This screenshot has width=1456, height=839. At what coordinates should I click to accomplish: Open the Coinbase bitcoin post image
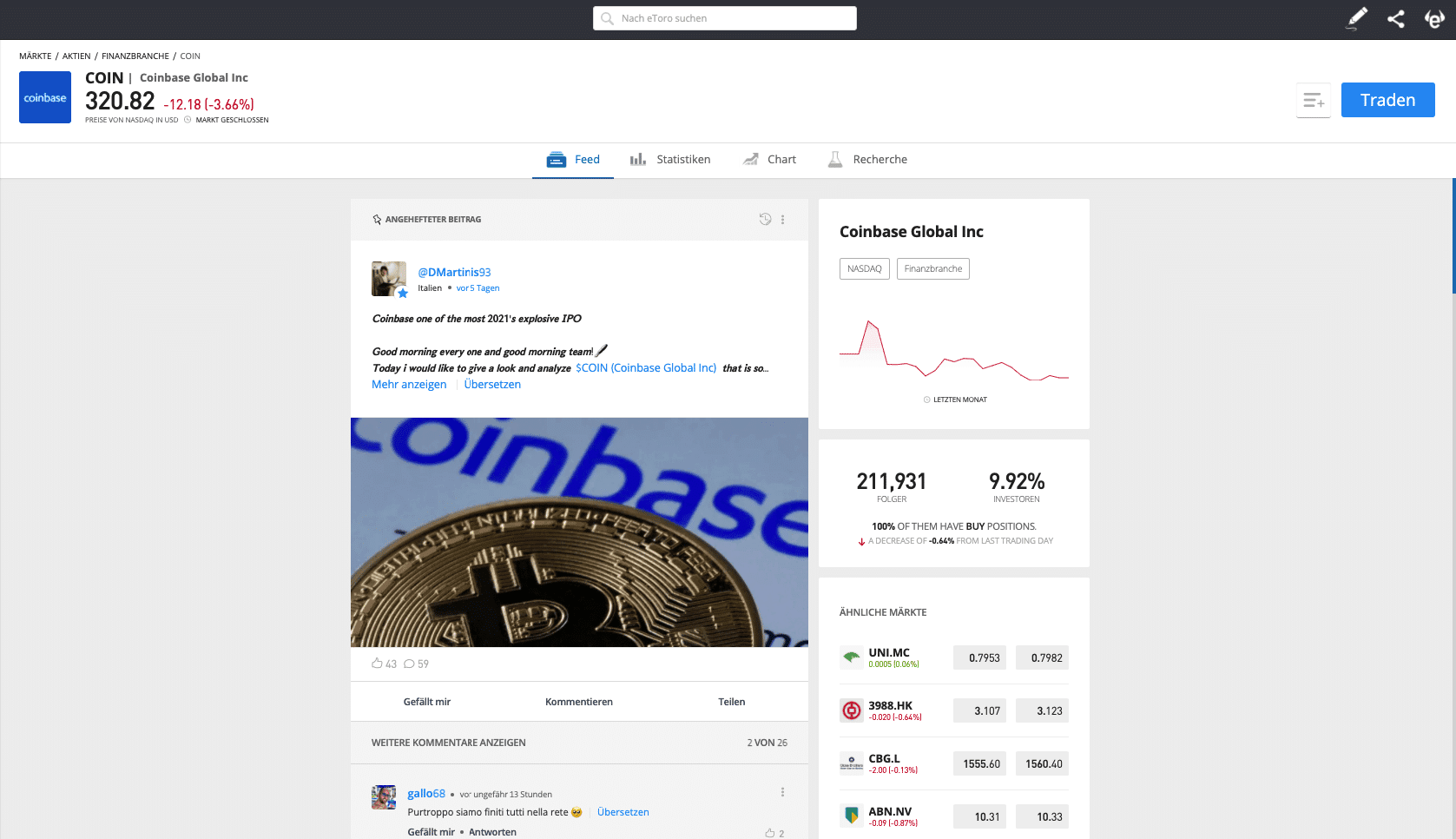579,532
